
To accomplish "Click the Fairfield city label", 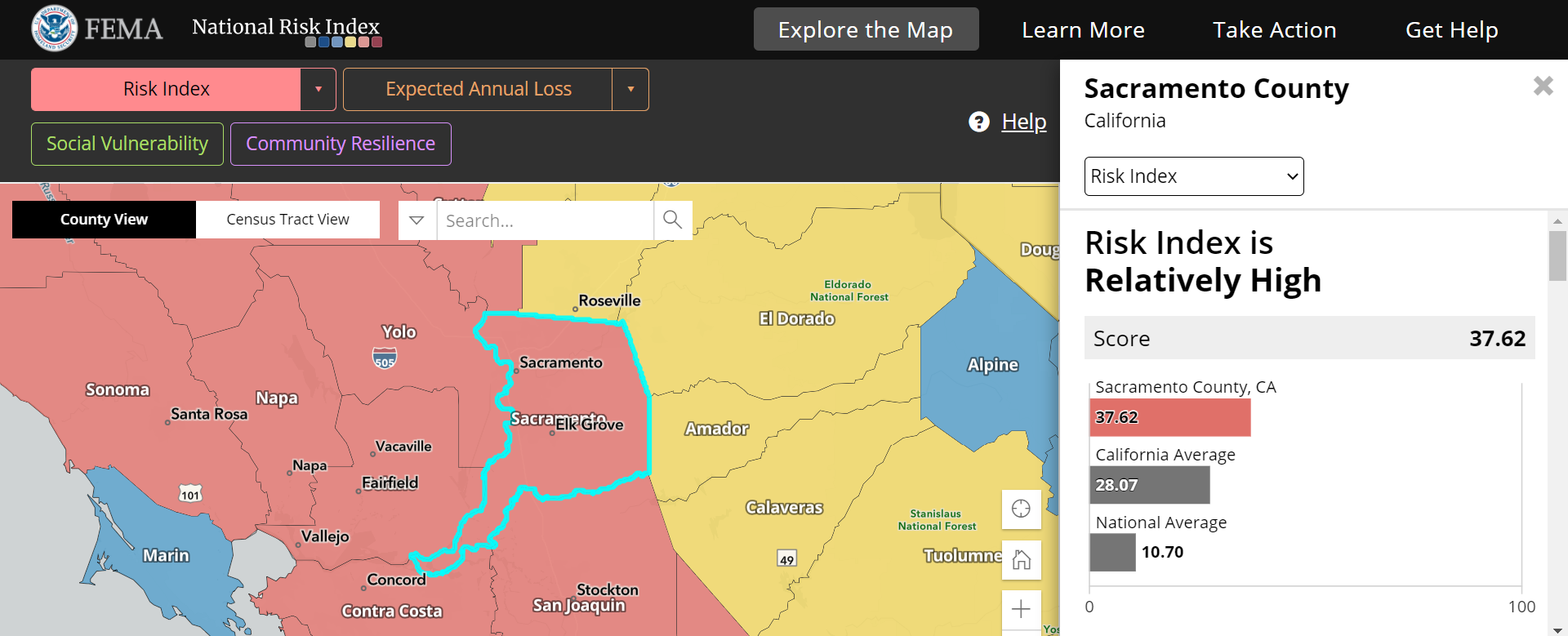I will 390,483.
